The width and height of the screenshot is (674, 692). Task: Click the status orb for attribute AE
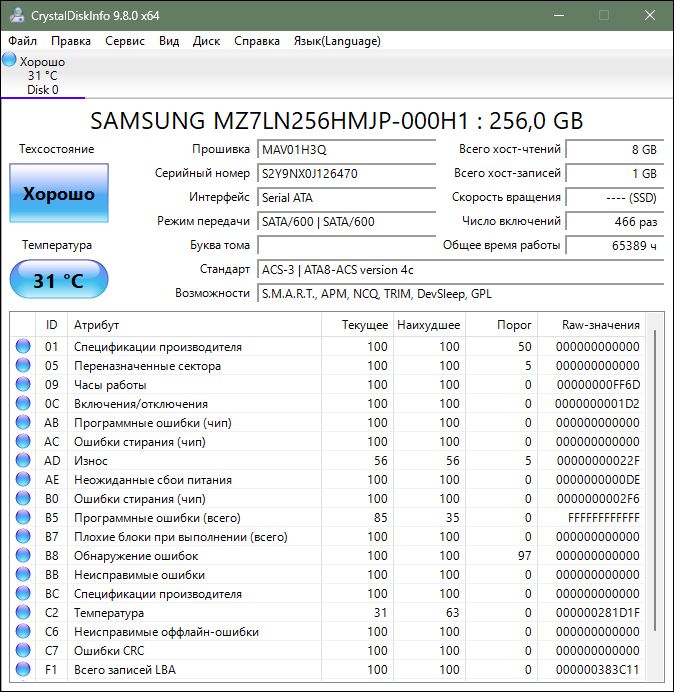[x=23, y=479]
